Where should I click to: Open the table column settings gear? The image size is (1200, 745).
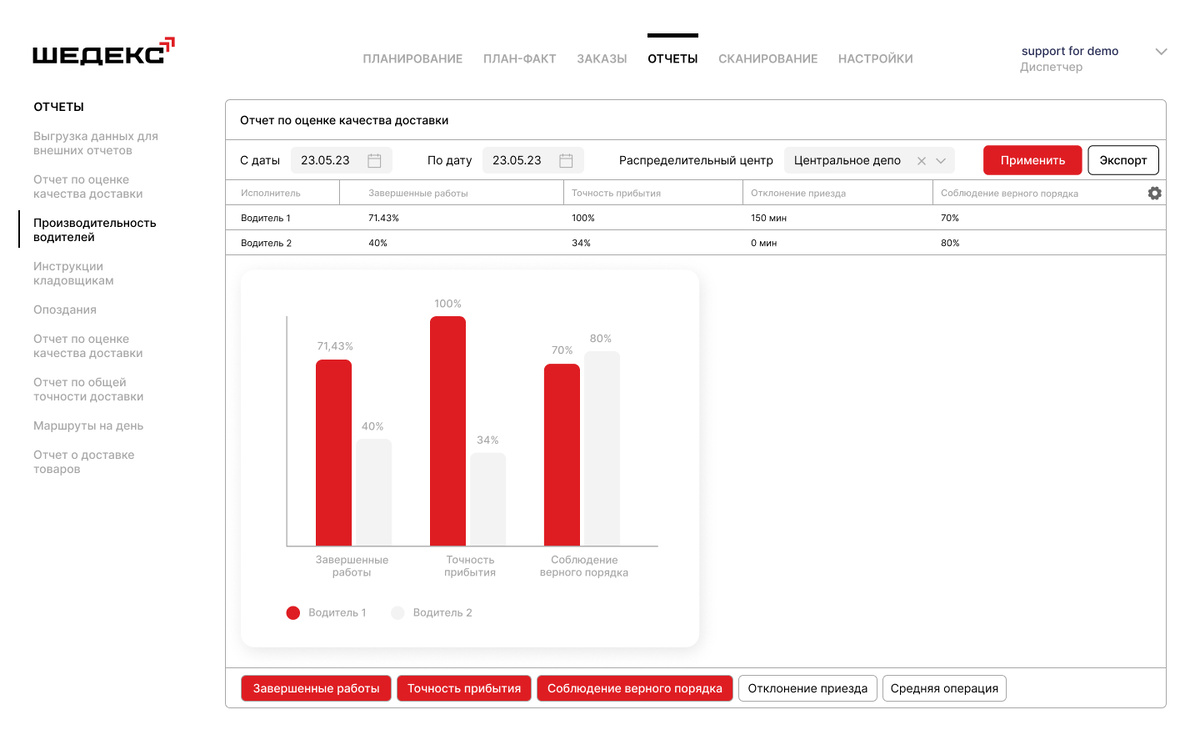(1154, 193)
